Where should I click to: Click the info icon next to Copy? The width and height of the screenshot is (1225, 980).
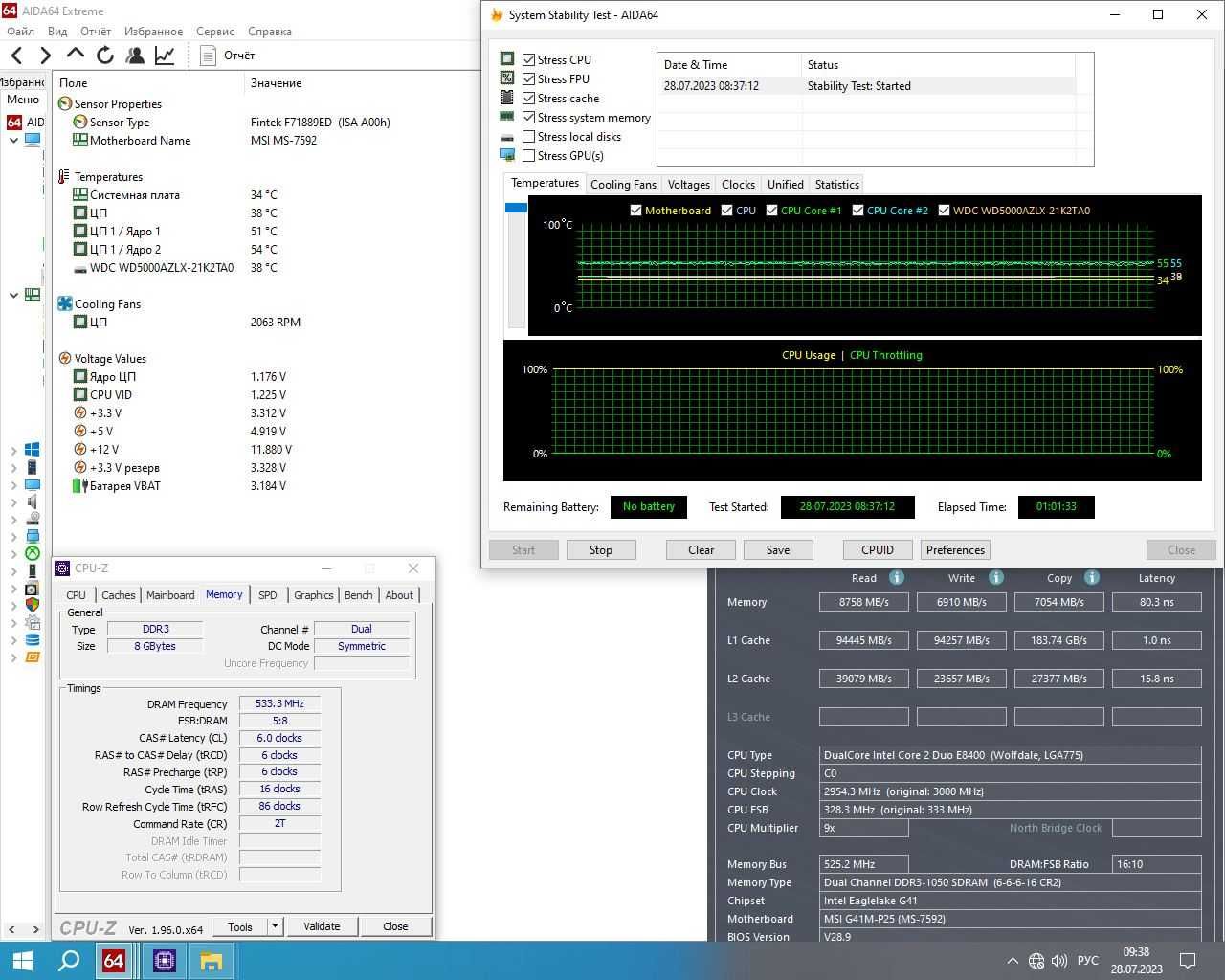(1092, 577)
